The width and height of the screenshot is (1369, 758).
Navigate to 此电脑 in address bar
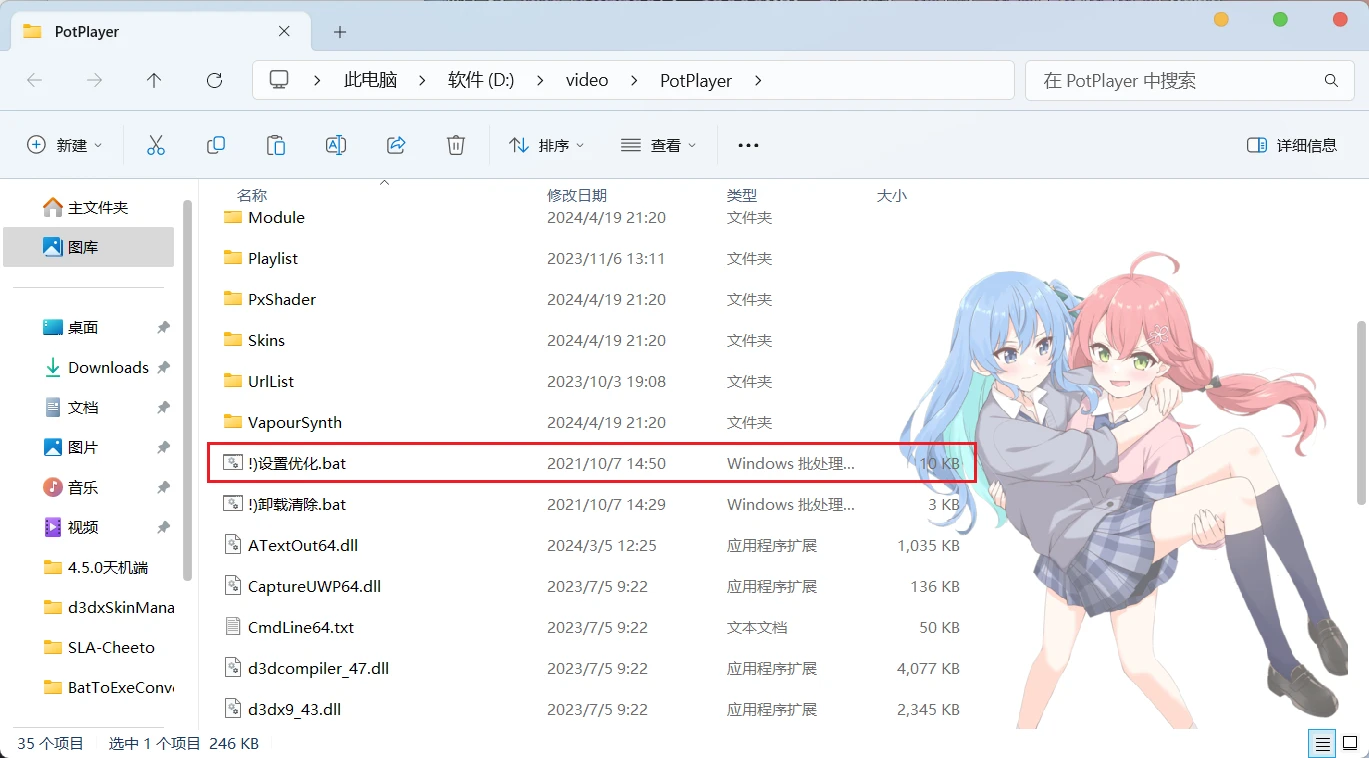coord(370,80)
